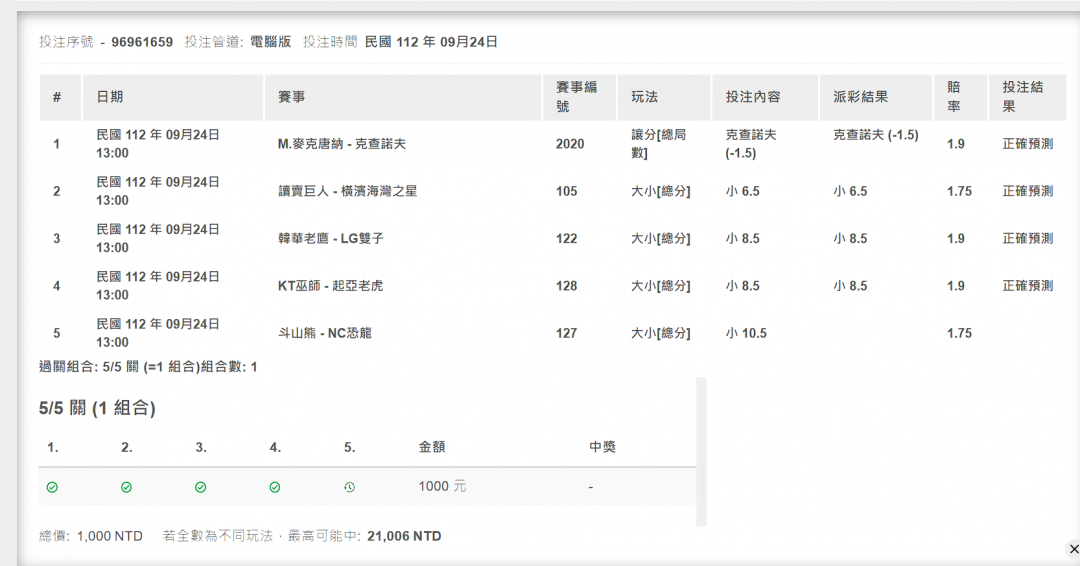This screenshot has width=1080, height=566.
Task: Click event number 2020
Action: [570, 144]
